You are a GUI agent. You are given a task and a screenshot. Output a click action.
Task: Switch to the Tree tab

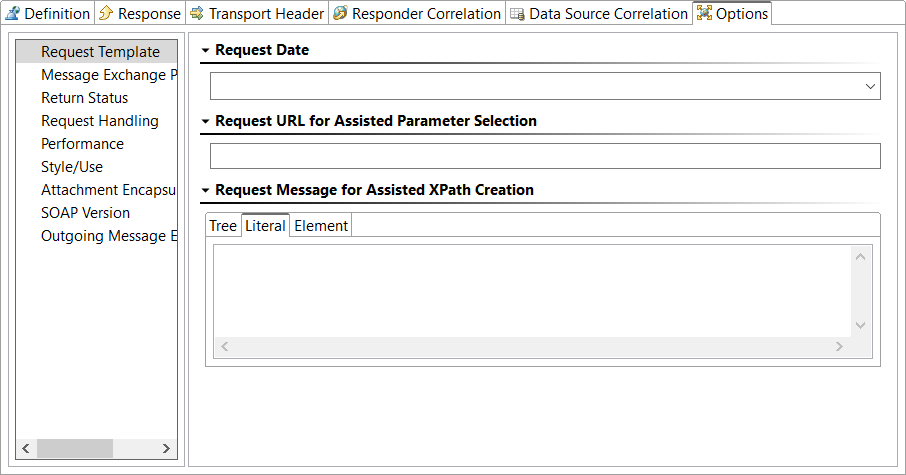click(223, 226)
